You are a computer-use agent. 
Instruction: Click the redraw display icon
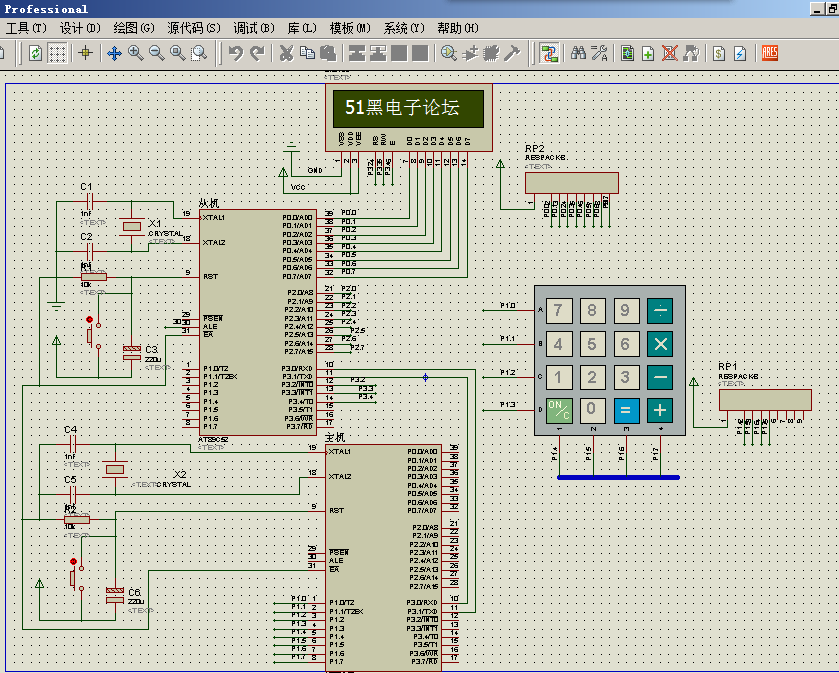(x=36, y=53)
